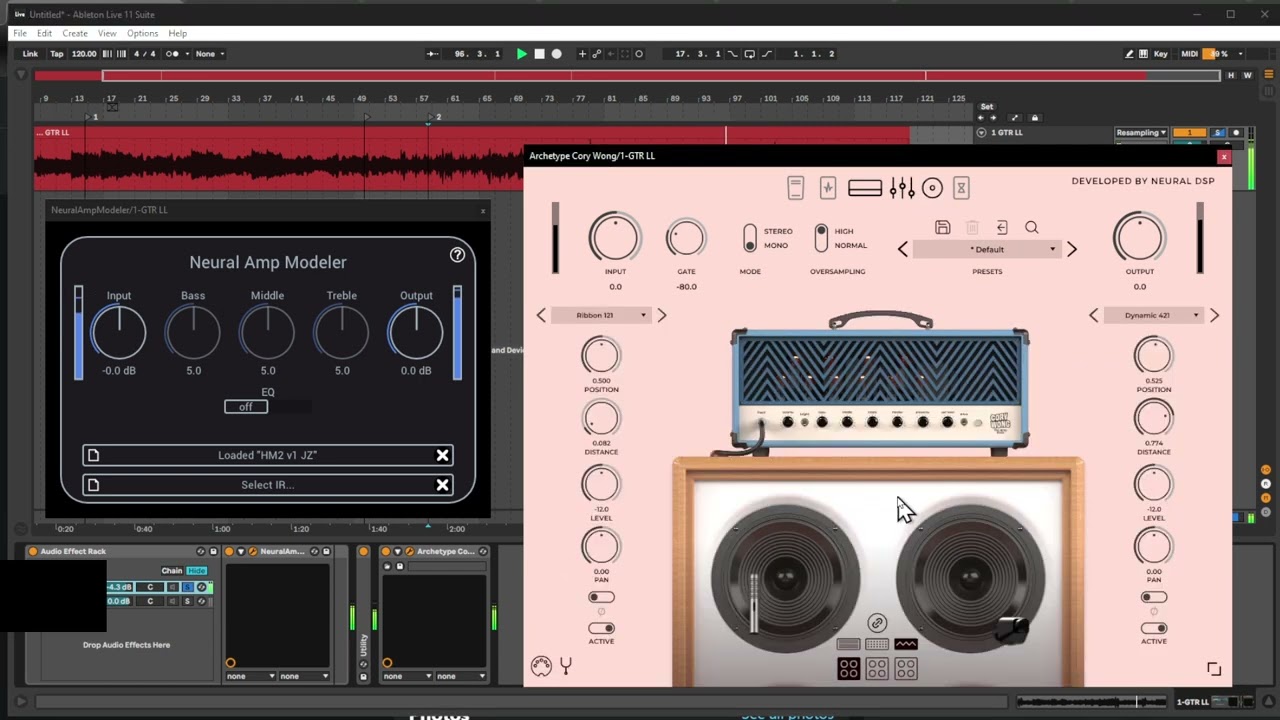Viewport: 1280px width, 720px height.
Task: Open the View menu
Action: pyautogui.click(x=107, y=33)
